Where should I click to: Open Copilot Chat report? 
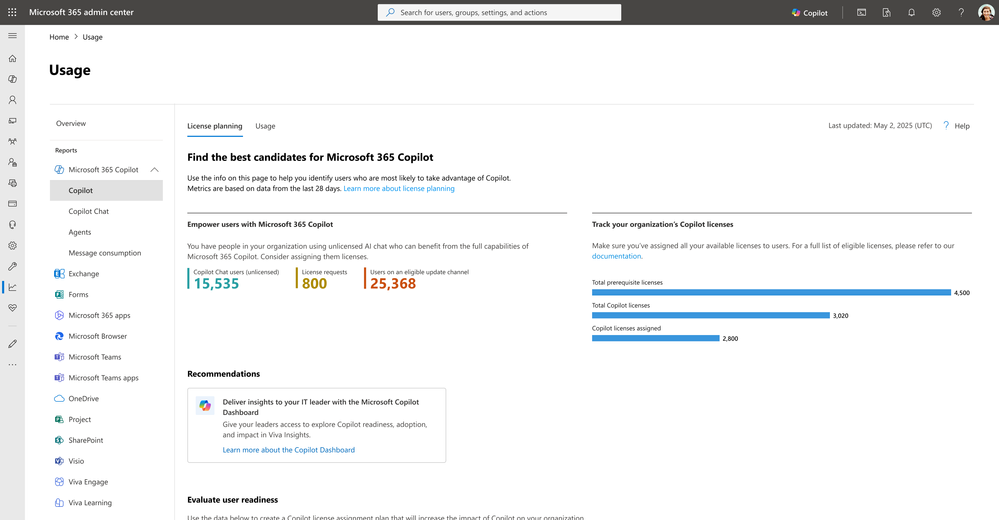pyautogui.click(x=88, y=211)
